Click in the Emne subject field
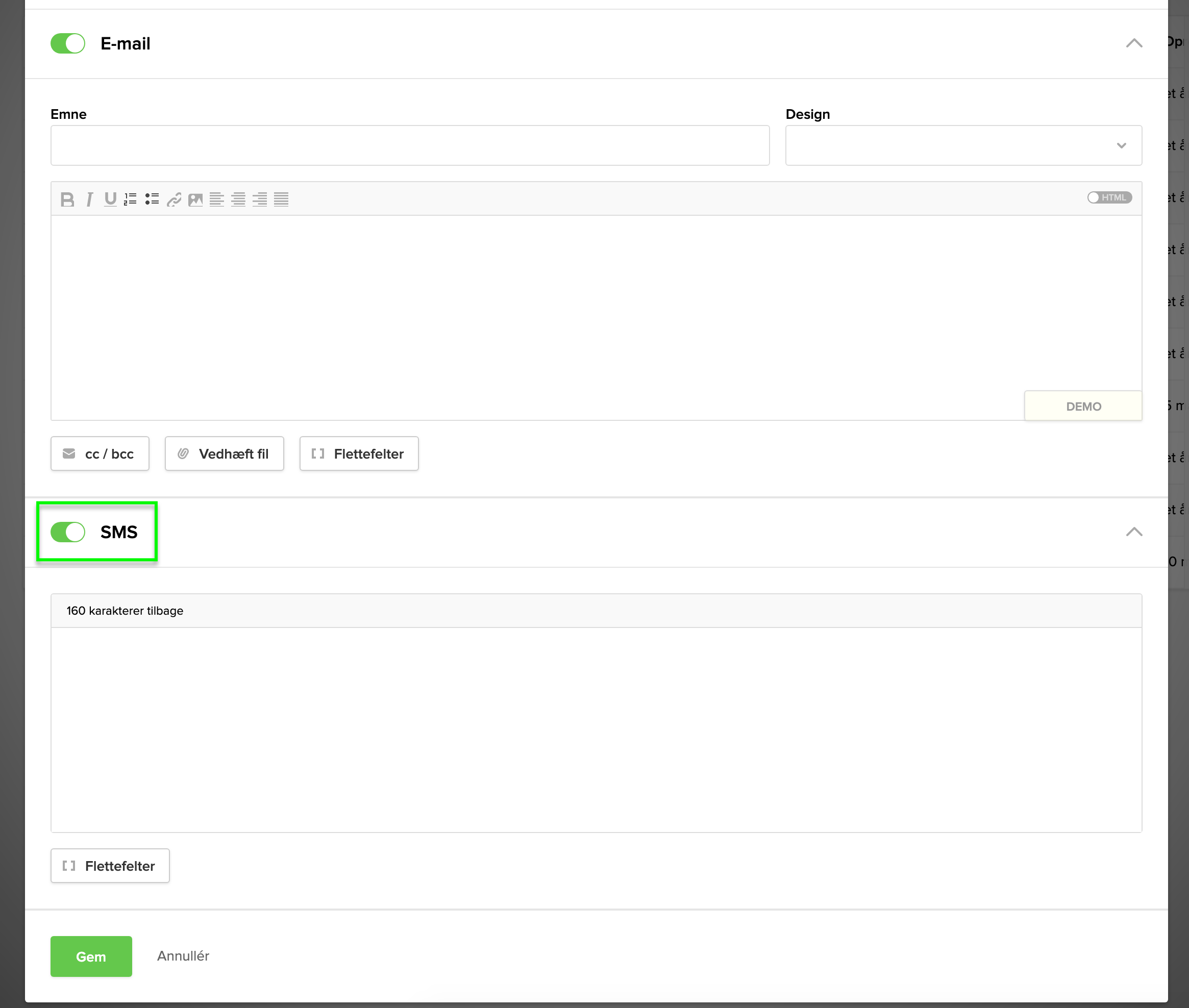Image resolution: width=1189 pixels, height=1008 pixels. 410,146
